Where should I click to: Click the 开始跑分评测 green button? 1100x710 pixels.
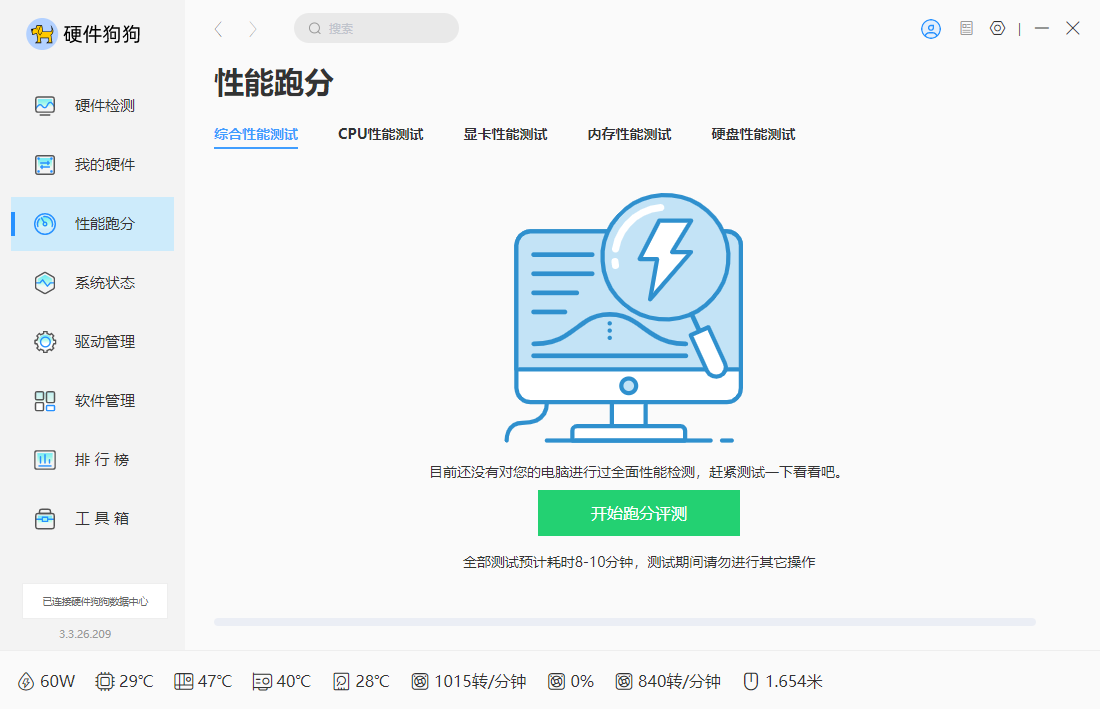[639, 512]
